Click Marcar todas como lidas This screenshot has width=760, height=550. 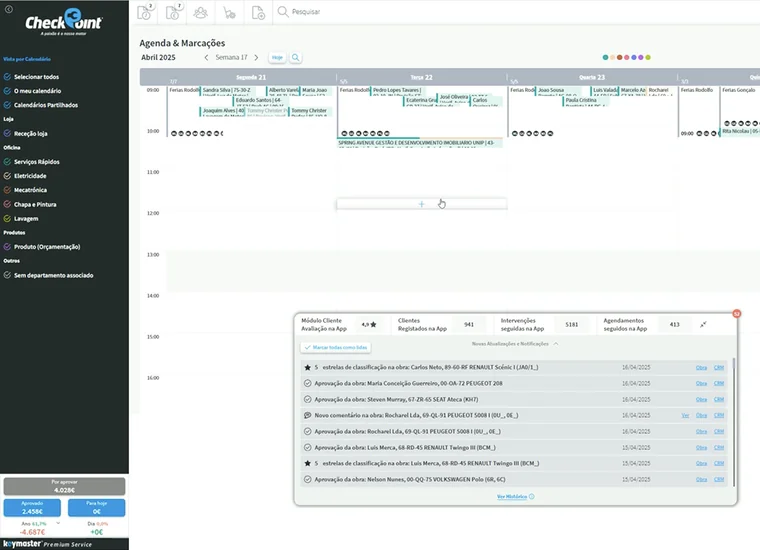[x=336, y=347]
